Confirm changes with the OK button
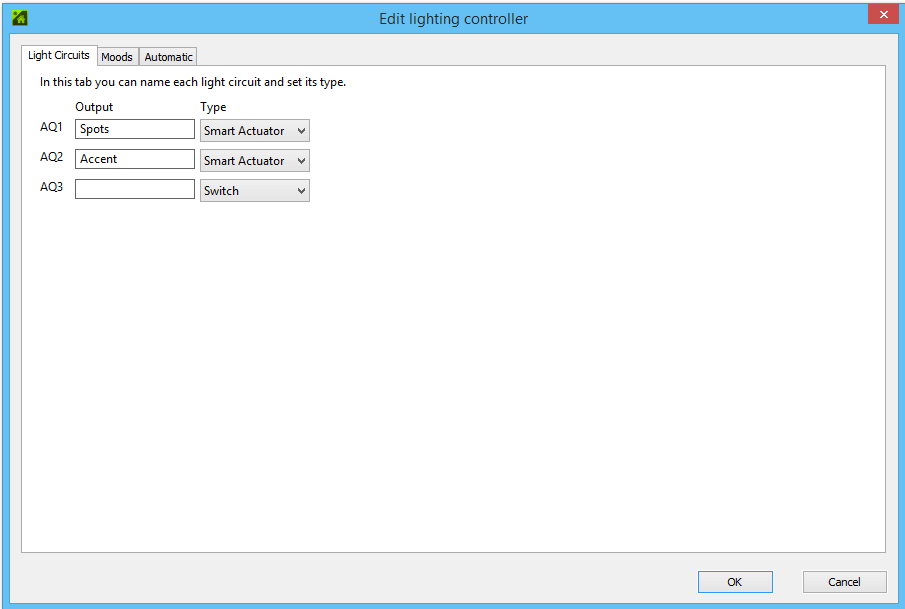The height and width of the screenshot is (609, 905). (734, 582)
